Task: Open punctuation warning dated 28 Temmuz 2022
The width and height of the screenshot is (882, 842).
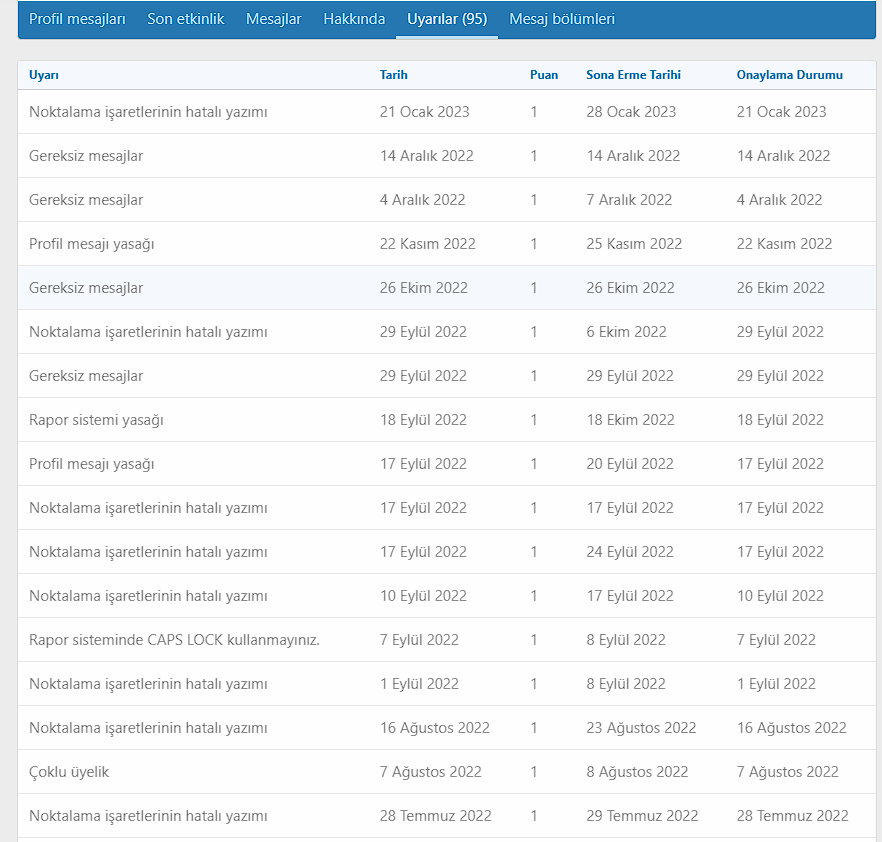Action: (x=148, y=816)
